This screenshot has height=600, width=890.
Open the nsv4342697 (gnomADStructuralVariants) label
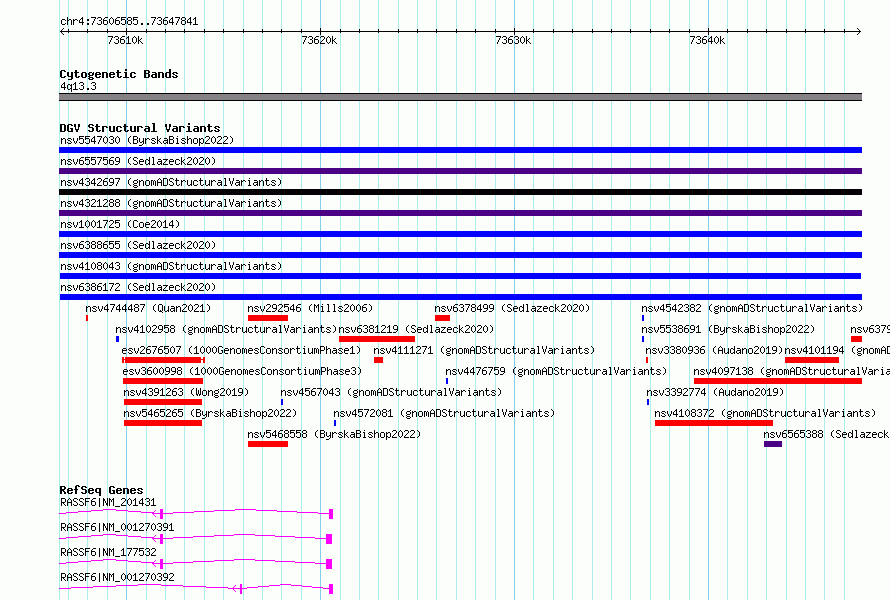click(x=171, y=182)
